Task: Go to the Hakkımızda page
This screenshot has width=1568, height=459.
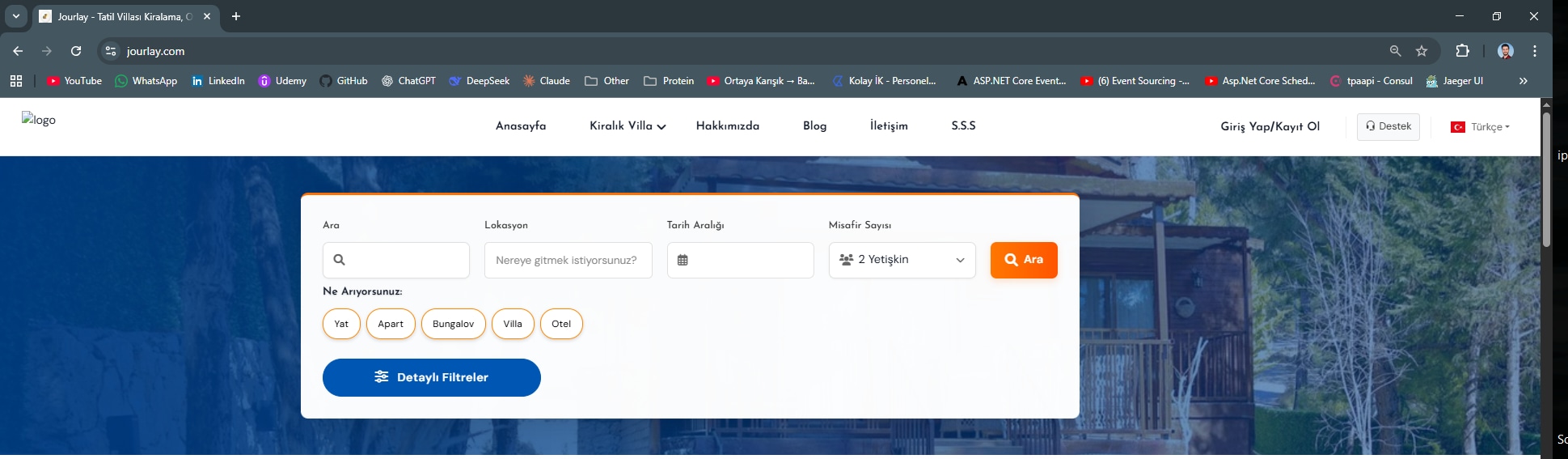Action: click(x=727, y=126)
